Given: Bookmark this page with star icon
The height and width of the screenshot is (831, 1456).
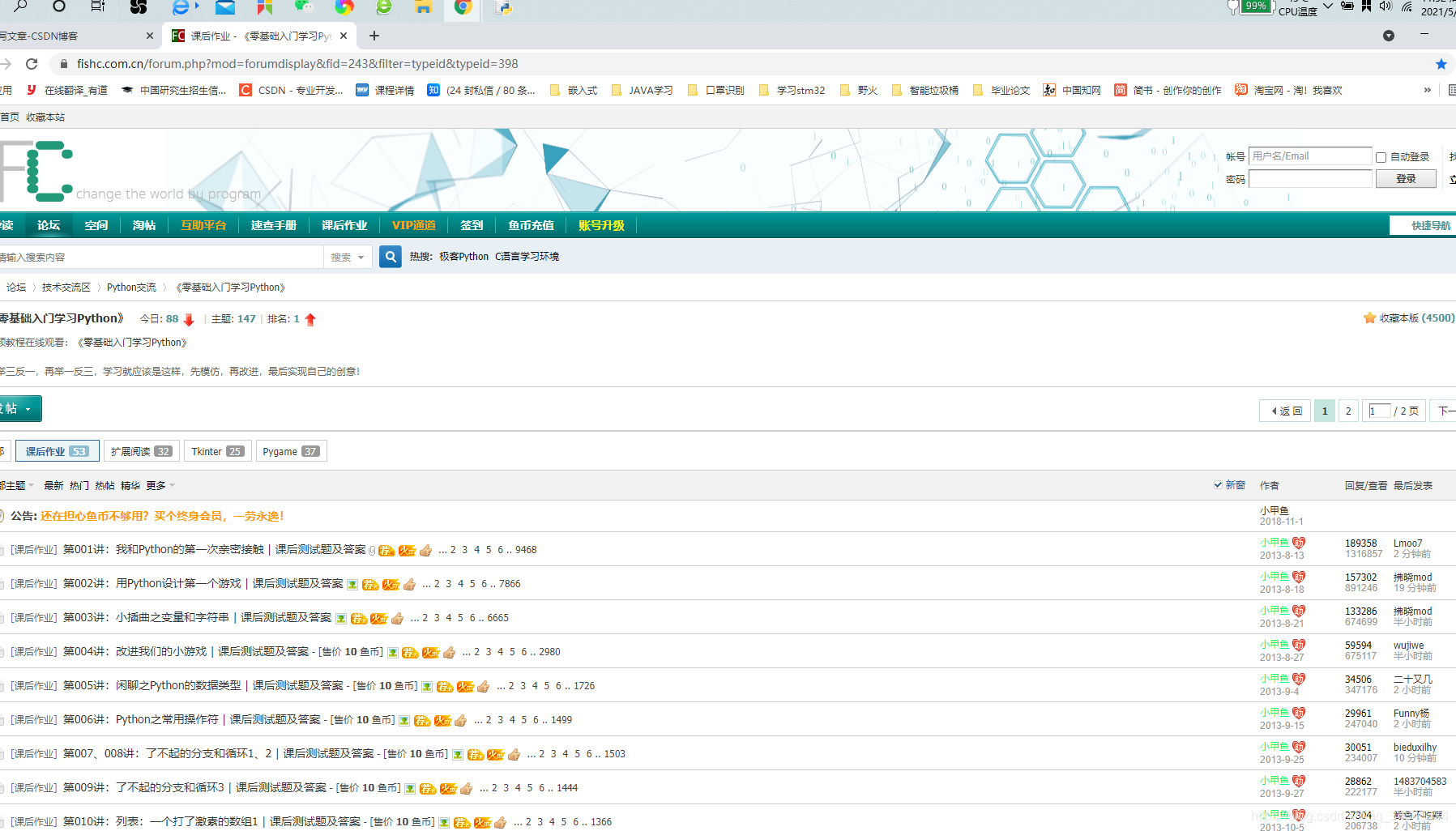Looking at the screenshot, I should tap(1441, 64).
